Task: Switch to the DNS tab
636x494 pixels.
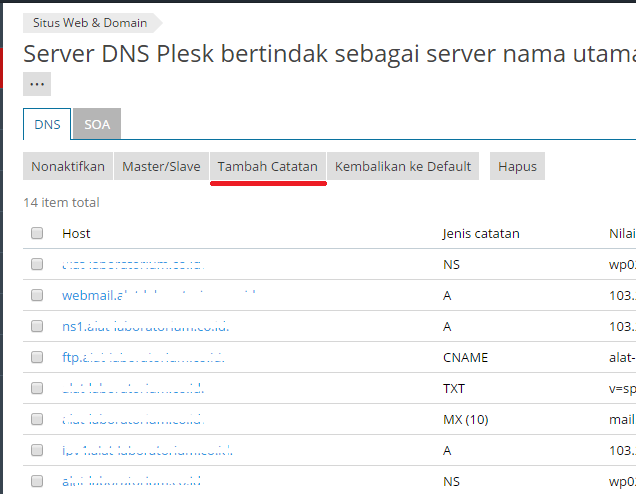Action: pyautogui.click(x=47, y=124)
